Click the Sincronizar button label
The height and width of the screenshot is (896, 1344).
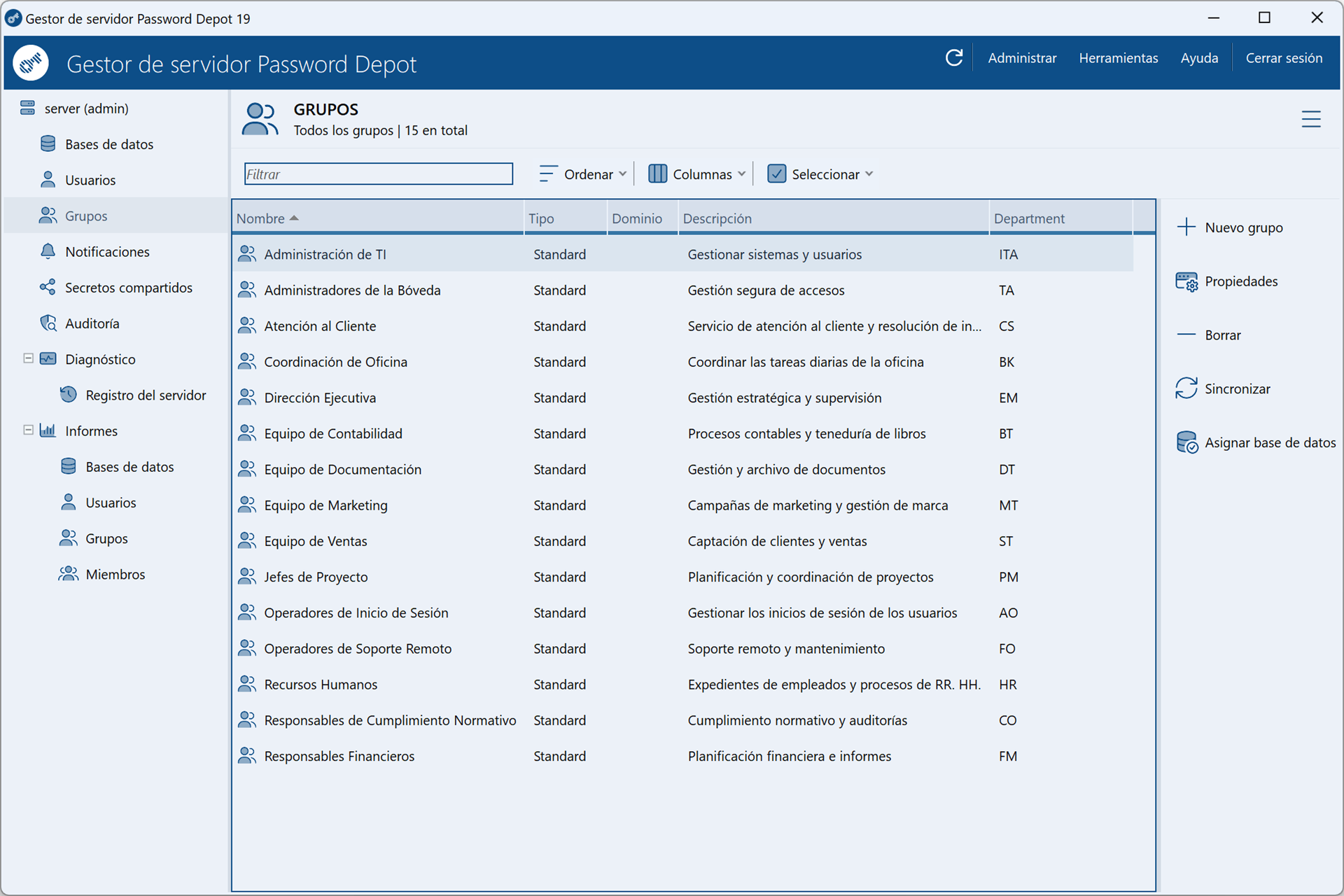tap(1237, 389)
